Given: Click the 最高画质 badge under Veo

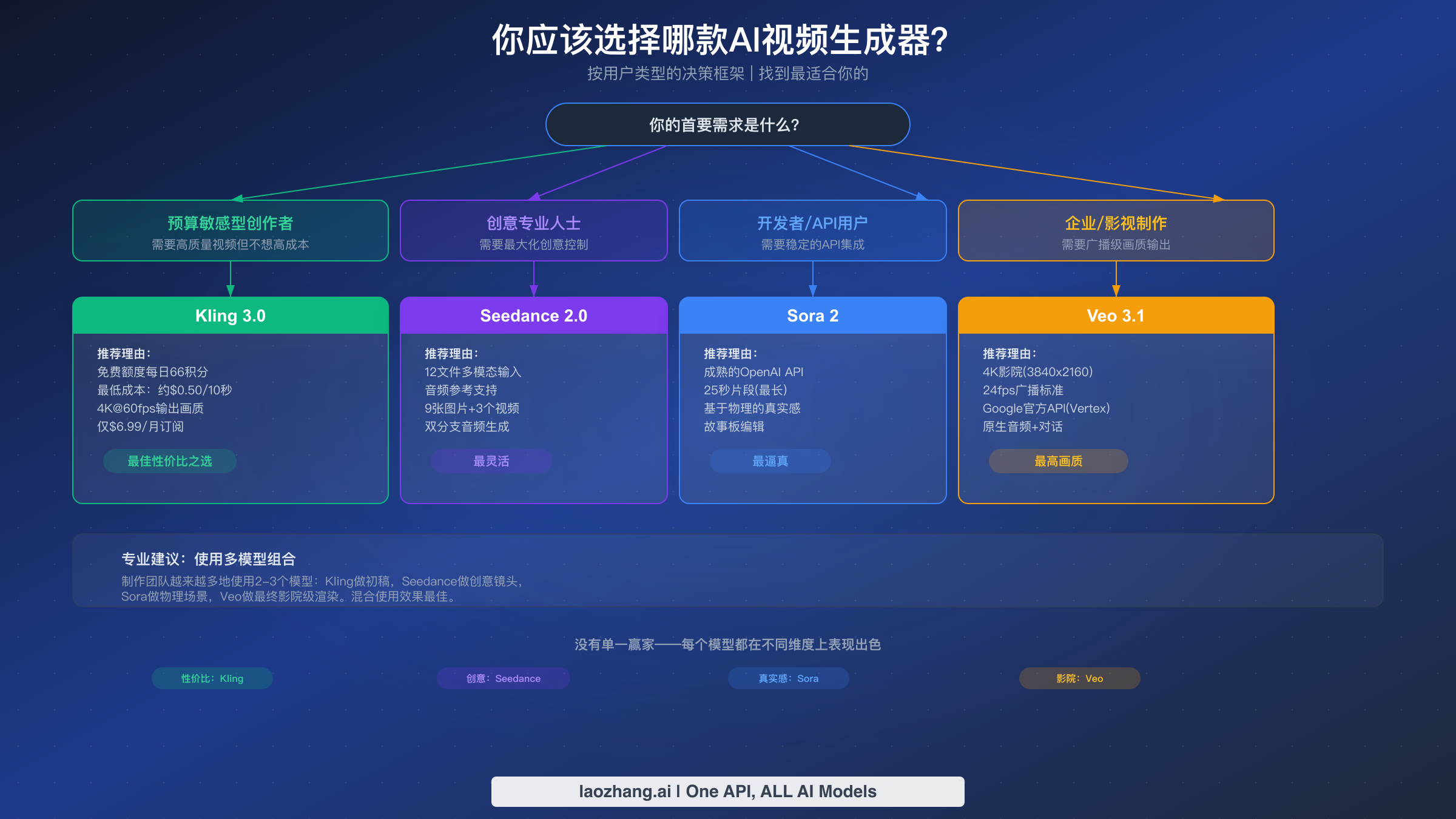Looking at the screenshot, I should coord(1058,461).
